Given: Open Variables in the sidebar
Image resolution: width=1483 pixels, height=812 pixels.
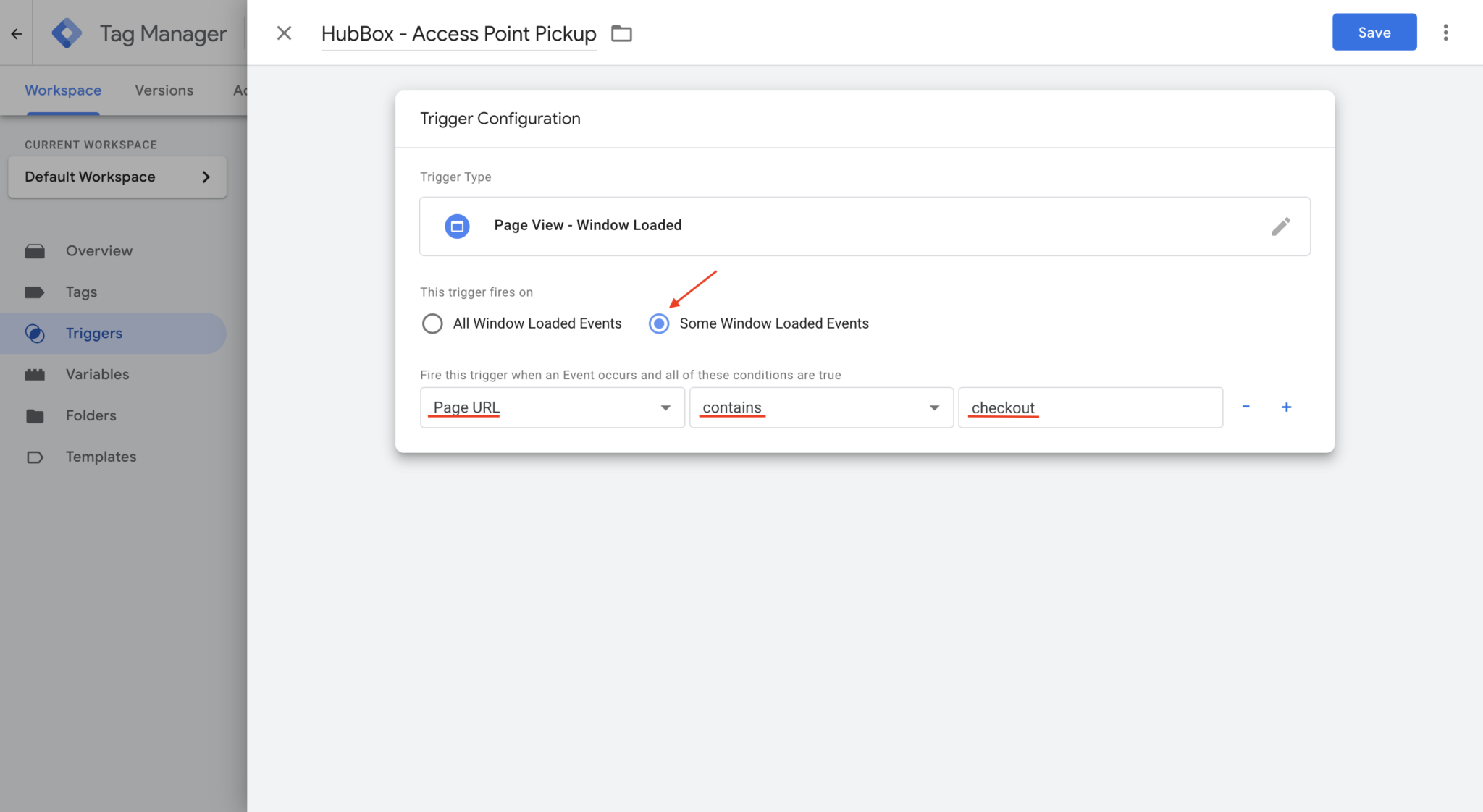Looking at the screenshot, I should [113, 375].
